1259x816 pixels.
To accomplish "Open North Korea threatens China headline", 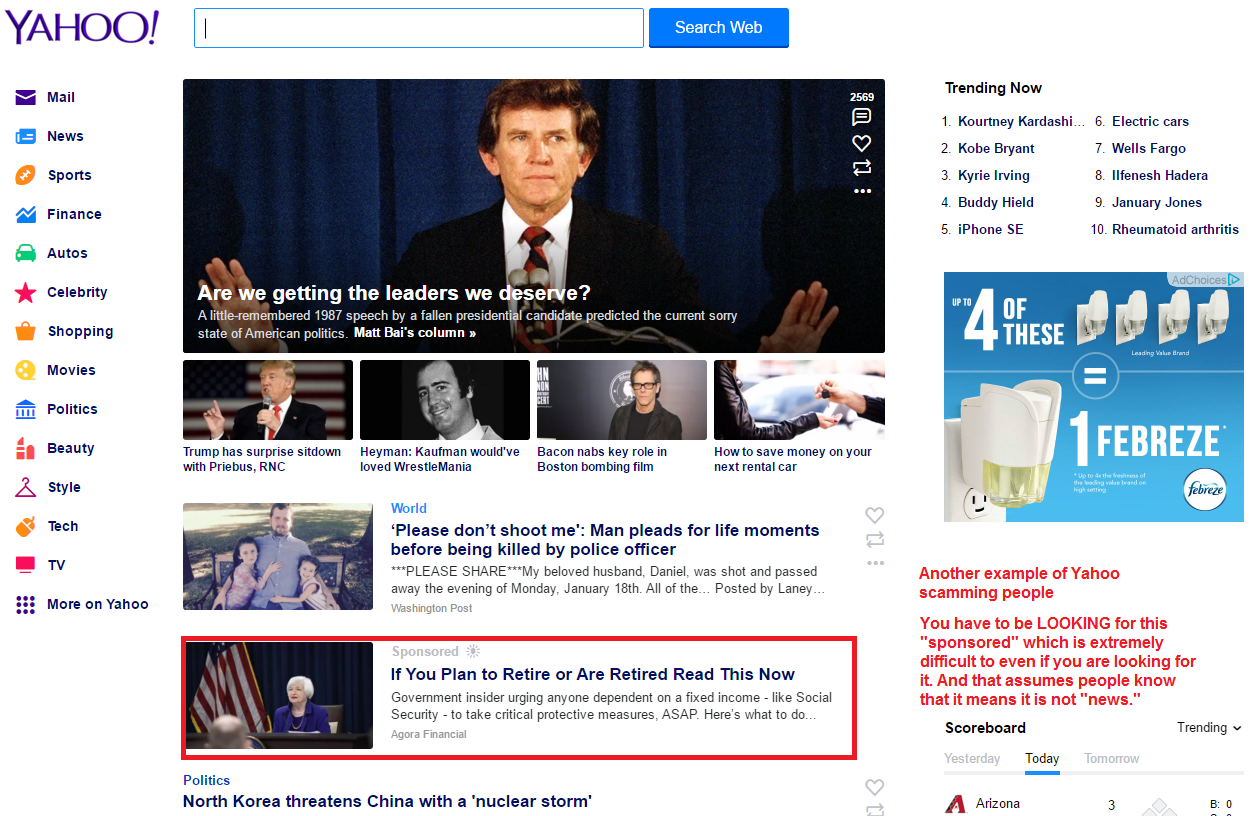I will coord(387,801).
